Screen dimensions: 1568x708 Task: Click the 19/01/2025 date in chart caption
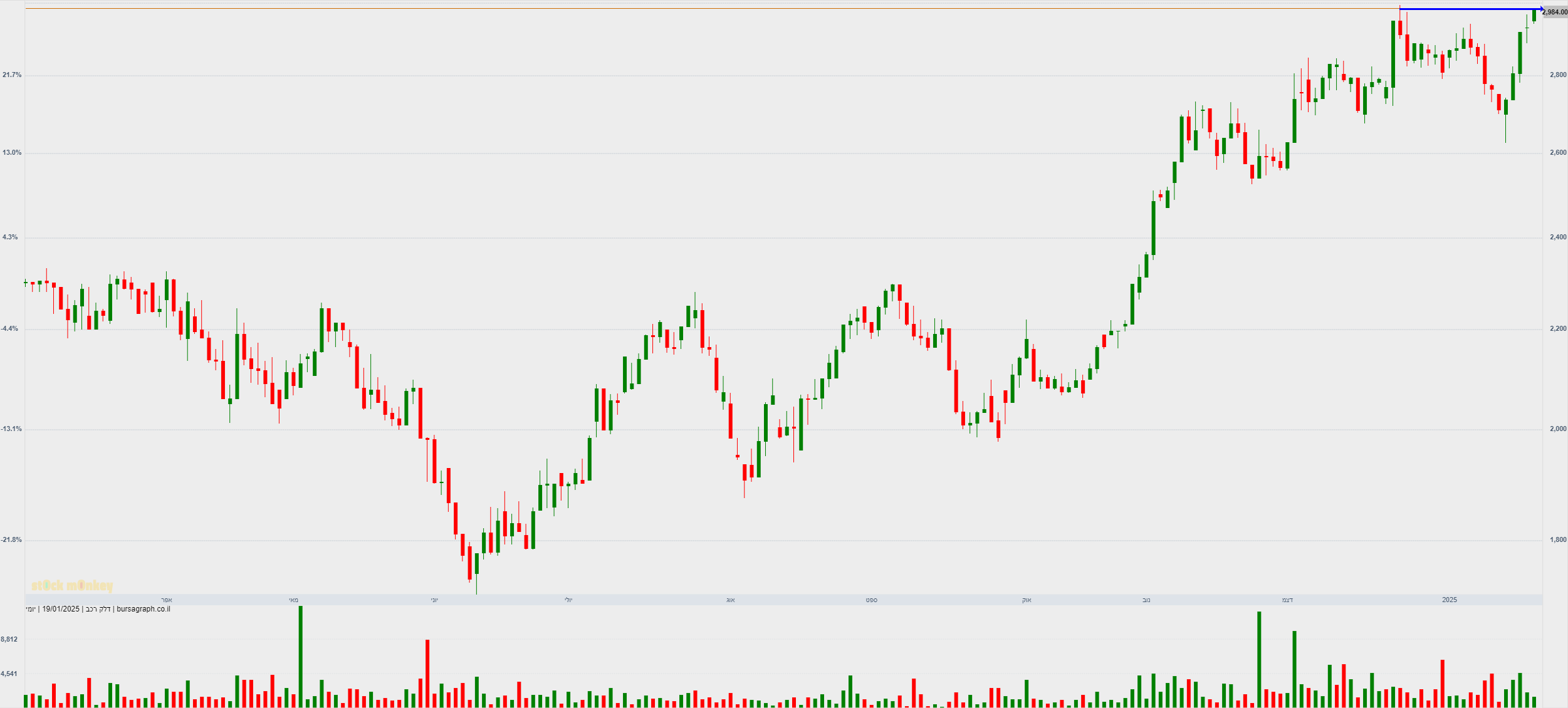click(x=61, y=609)
